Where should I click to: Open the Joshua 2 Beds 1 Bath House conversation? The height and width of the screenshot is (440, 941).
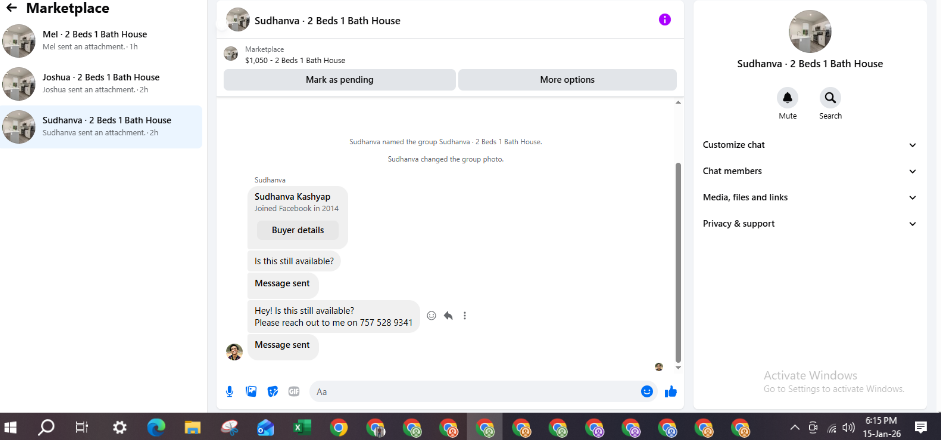click(101, 83)
